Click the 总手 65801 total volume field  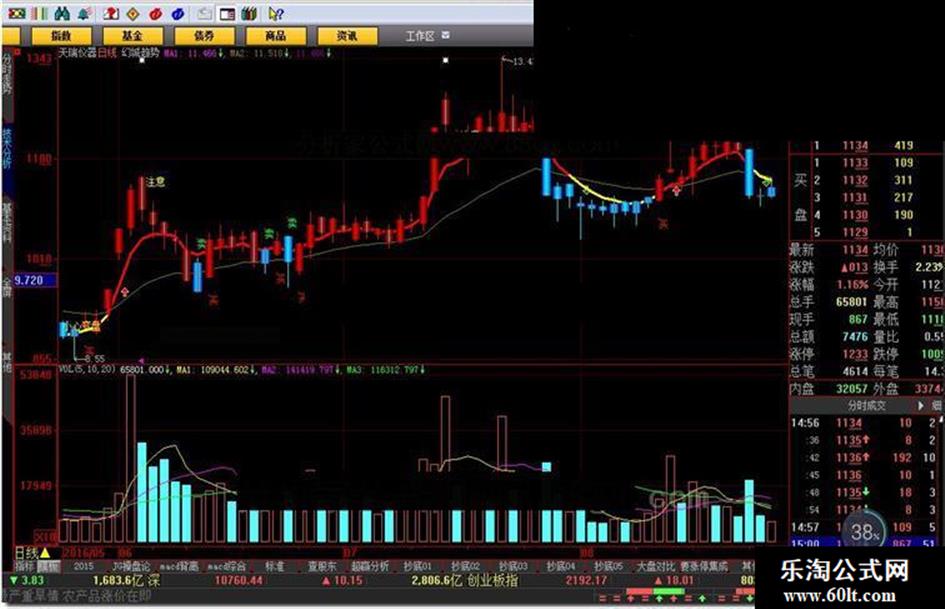[829, 301]
